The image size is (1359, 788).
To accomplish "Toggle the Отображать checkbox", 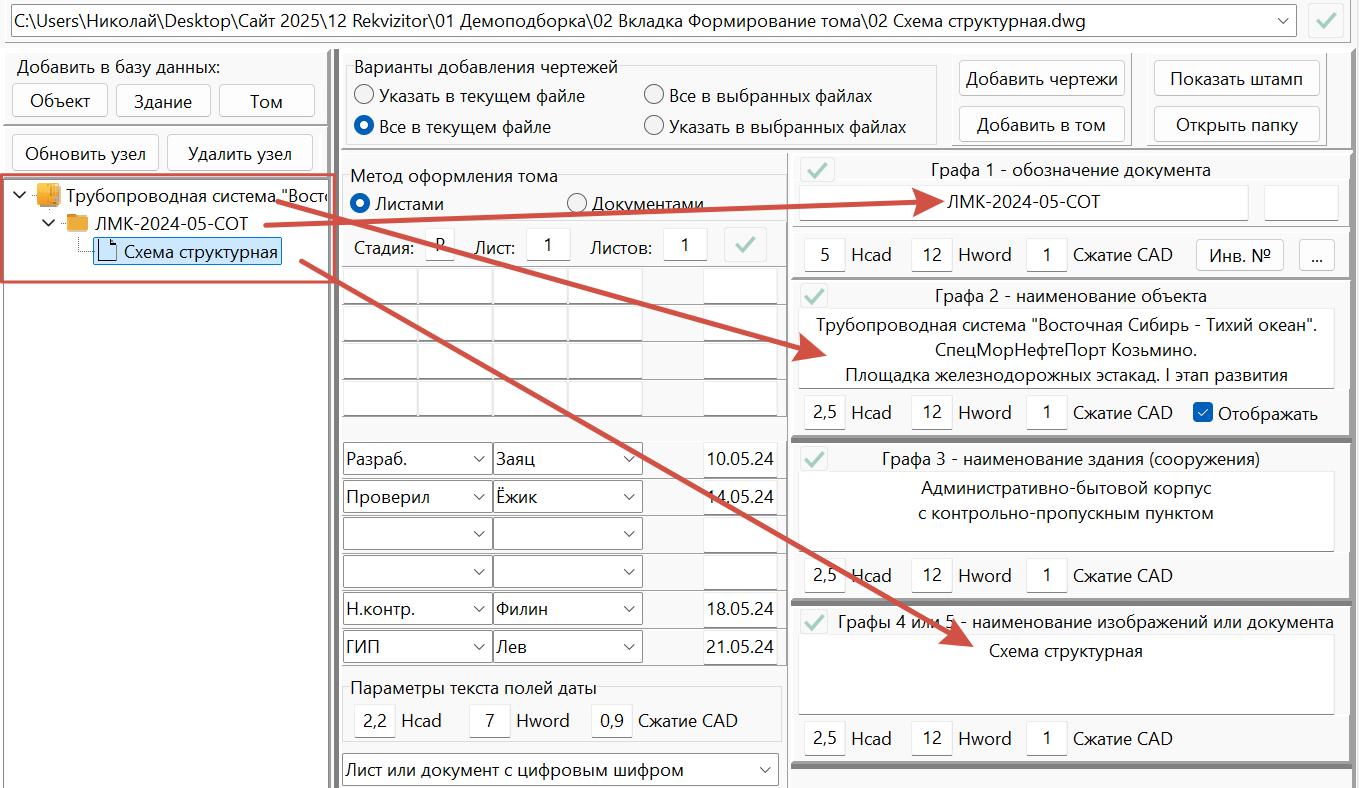I will click(1203, 413).
